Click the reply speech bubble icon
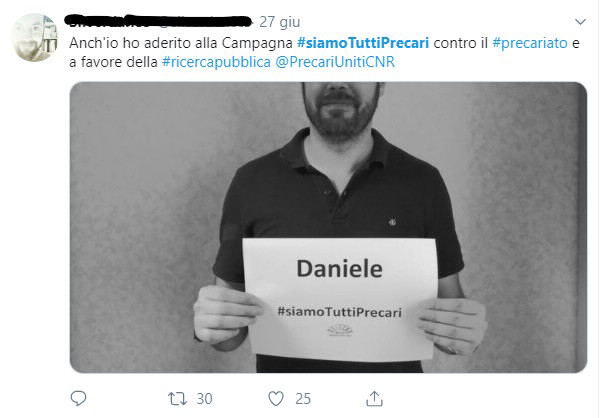The width and height of the screenshot is (602, 418). 78,398
